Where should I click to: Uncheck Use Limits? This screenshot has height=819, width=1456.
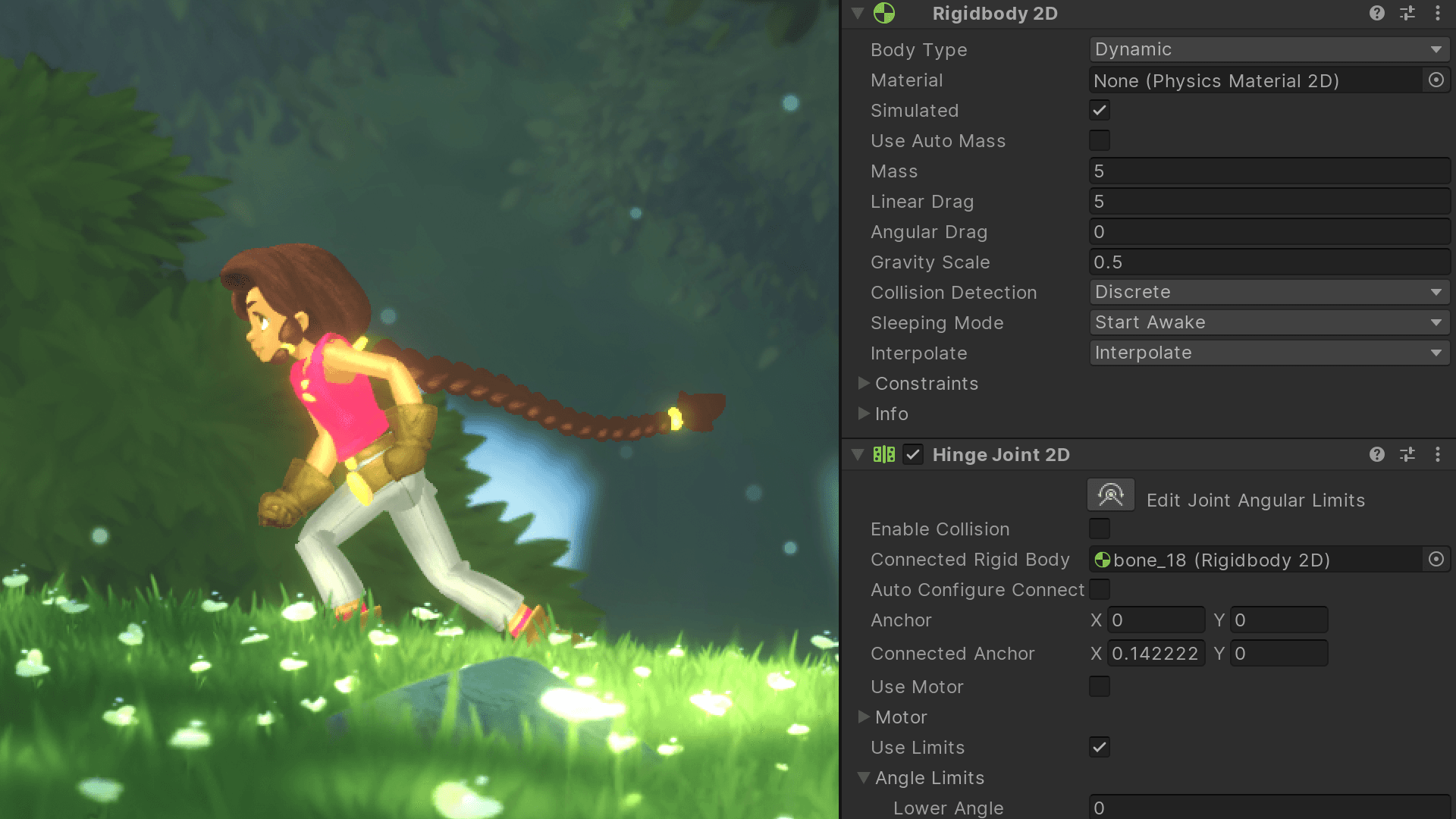[x=1100, y=747]
